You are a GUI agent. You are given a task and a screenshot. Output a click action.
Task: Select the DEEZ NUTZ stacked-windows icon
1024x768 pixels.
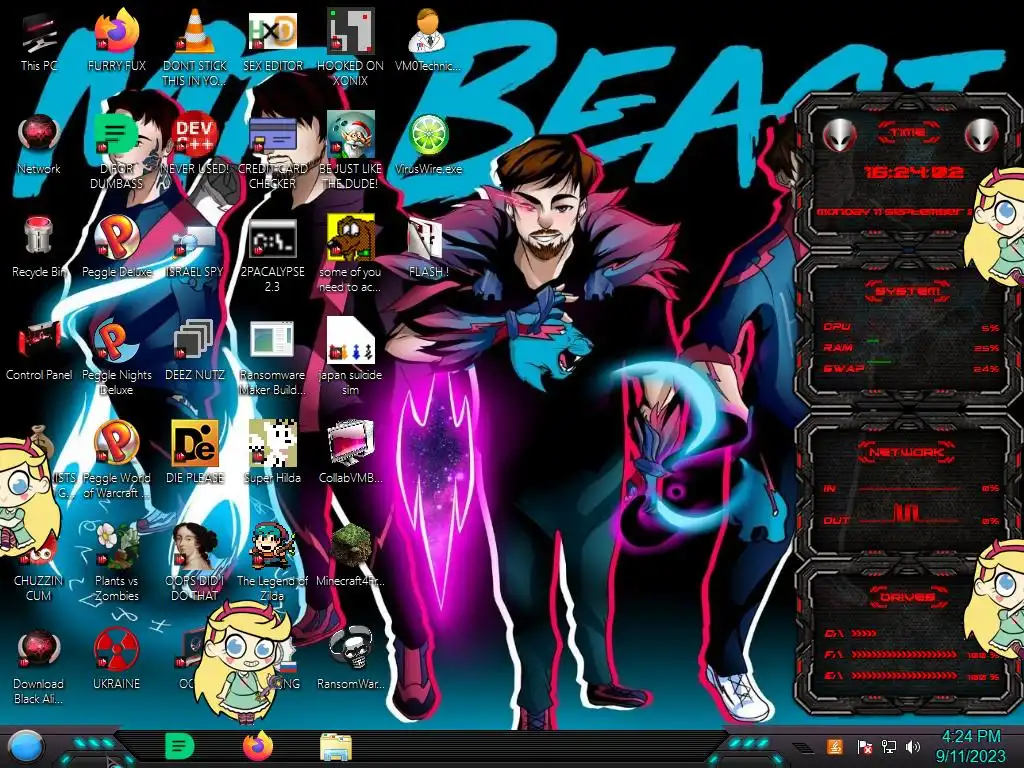pyautogui.click(x=195, y=351)
